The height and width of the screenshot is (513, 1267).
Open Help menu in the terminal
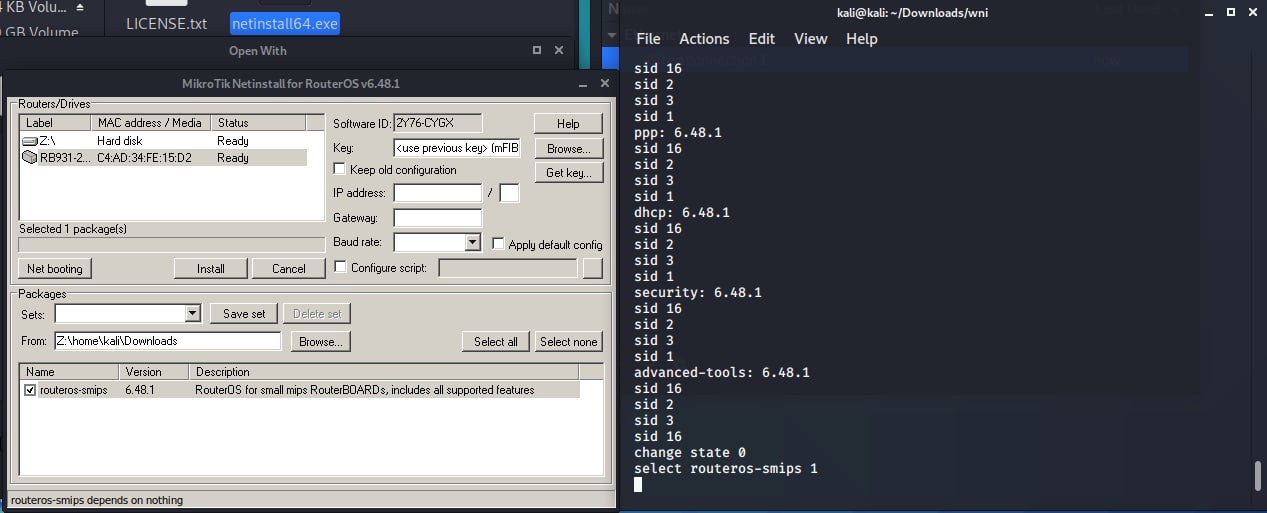click(x=861, y=38)
